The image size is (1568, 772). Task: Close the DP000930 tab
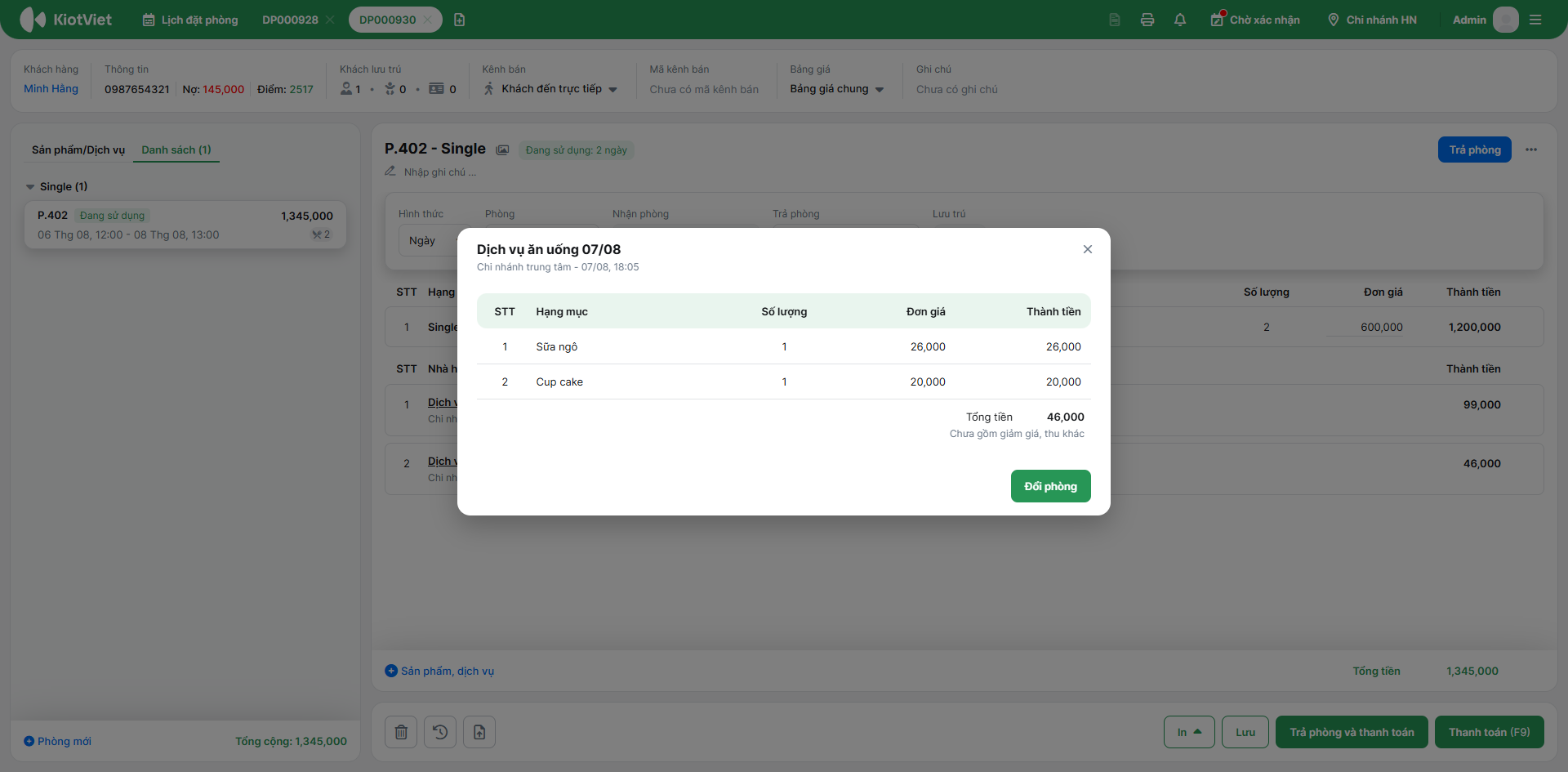(427, 20)
